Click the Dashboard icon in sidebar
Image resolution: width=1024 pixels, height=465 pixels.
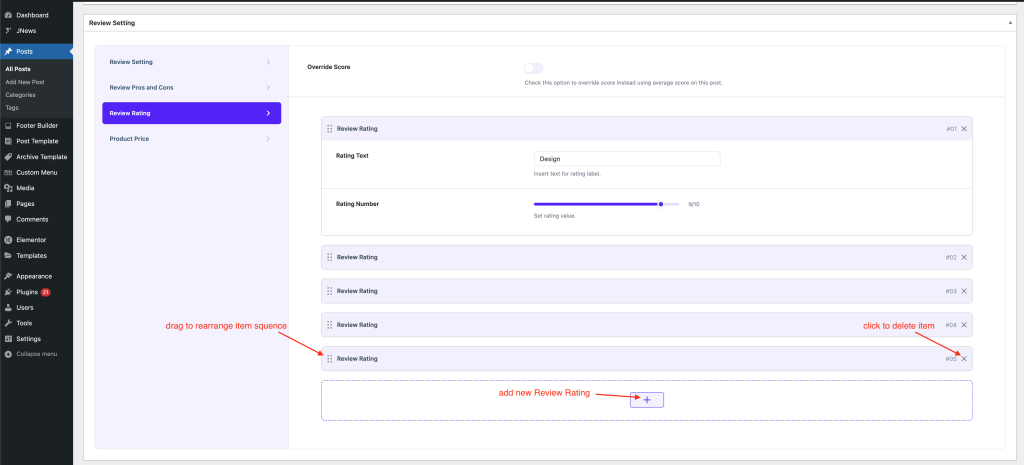coord(9,16)
